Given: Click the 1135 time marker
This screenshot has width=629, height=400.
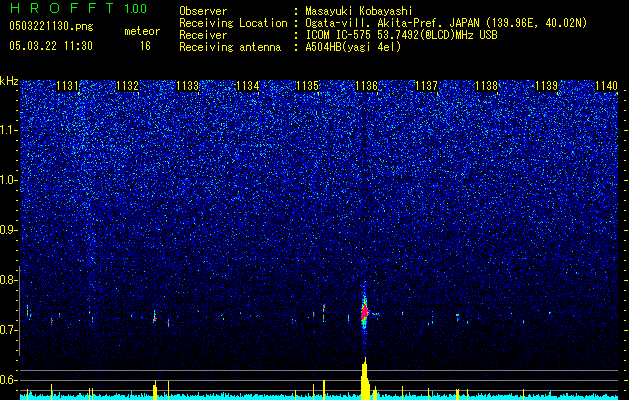Looking at the screenshot, I should [307, 86].
